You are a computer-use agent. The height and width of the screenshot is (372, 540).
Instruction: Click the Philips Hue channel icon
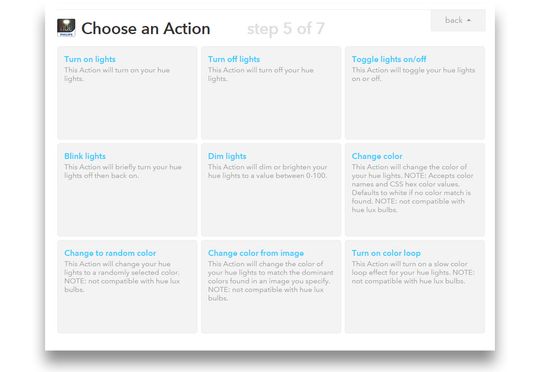pyautogui.click(x=66, y=28)
